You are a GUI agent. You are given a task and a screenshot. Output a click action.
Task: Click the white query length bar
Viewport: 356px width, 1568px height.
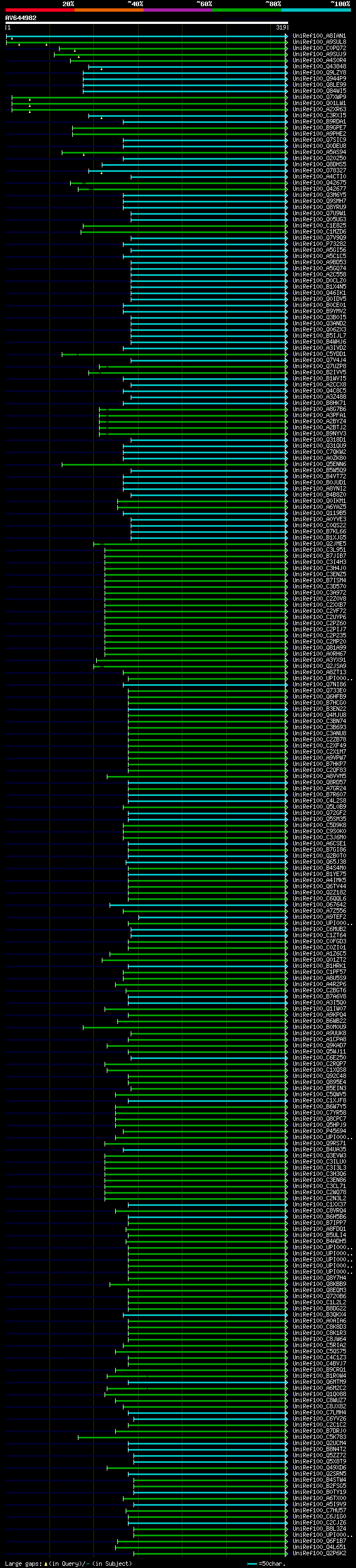click(x=146, y=23)
